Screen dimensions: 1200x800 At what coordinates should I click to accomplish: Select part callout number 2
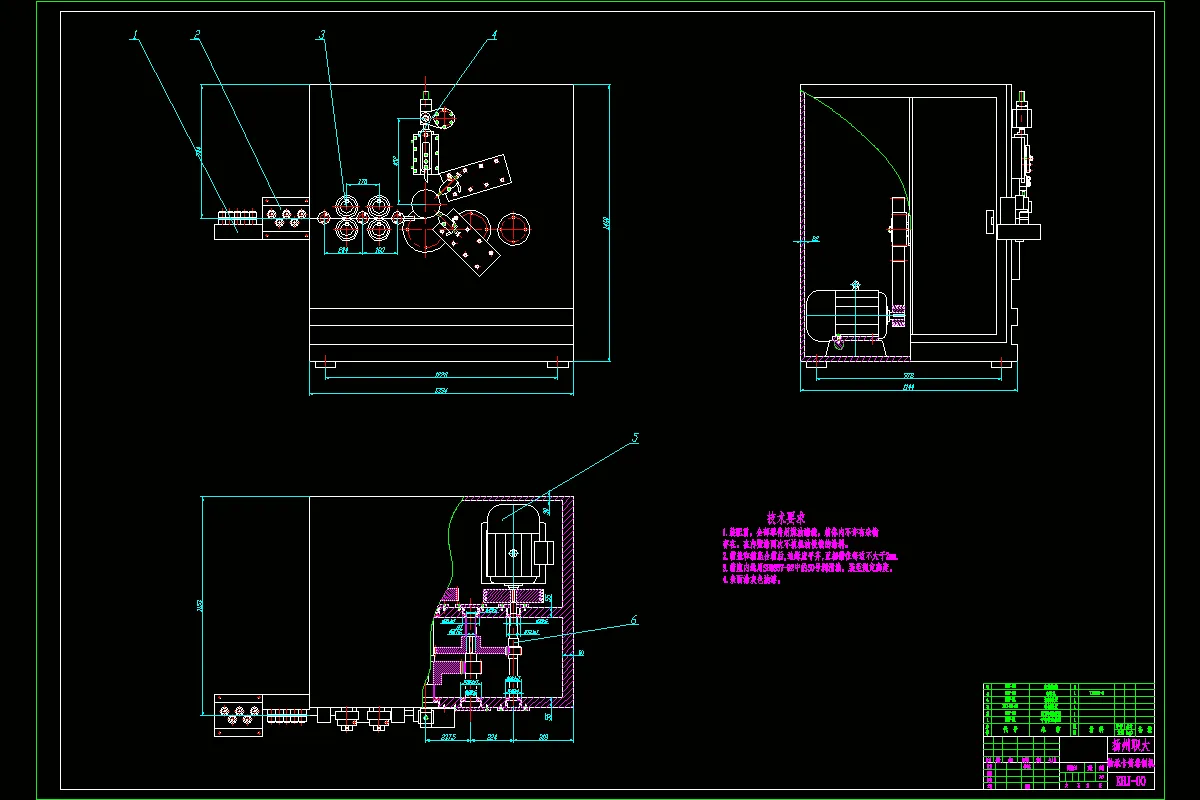[197, 33]
